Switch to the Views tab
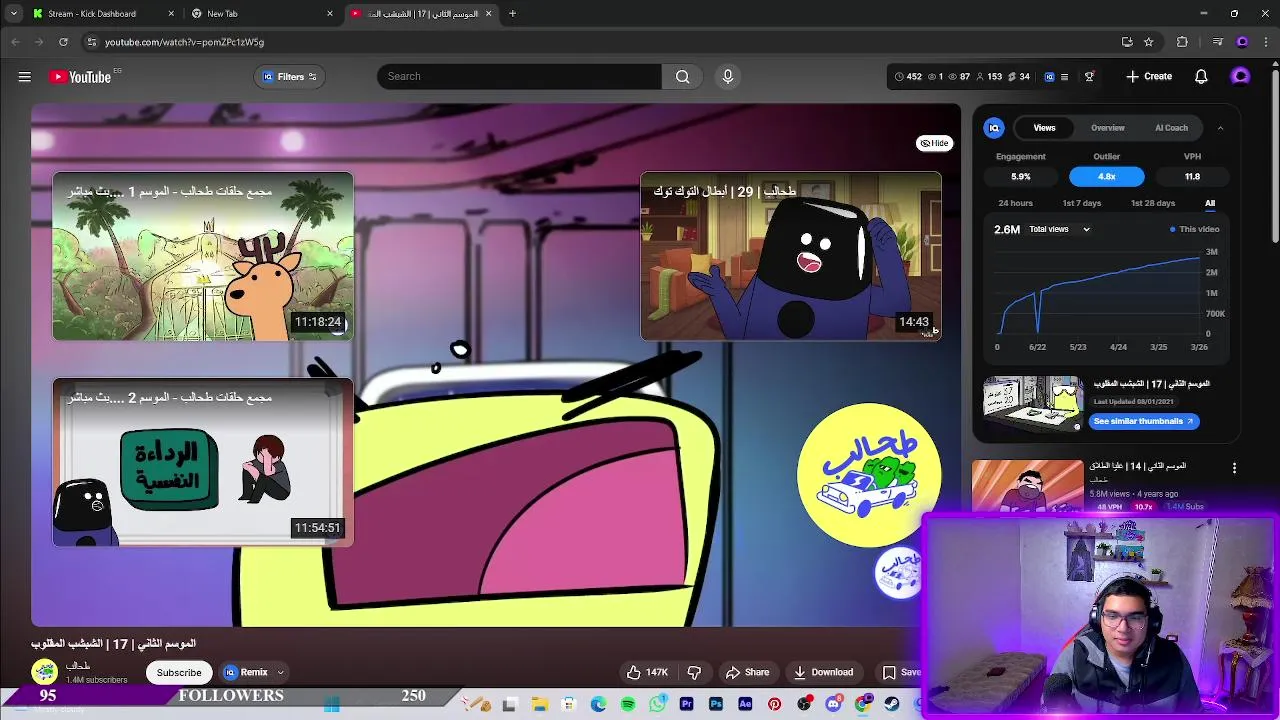The height and width of the screenshot is (720, 1280). tap(1044, 128)
